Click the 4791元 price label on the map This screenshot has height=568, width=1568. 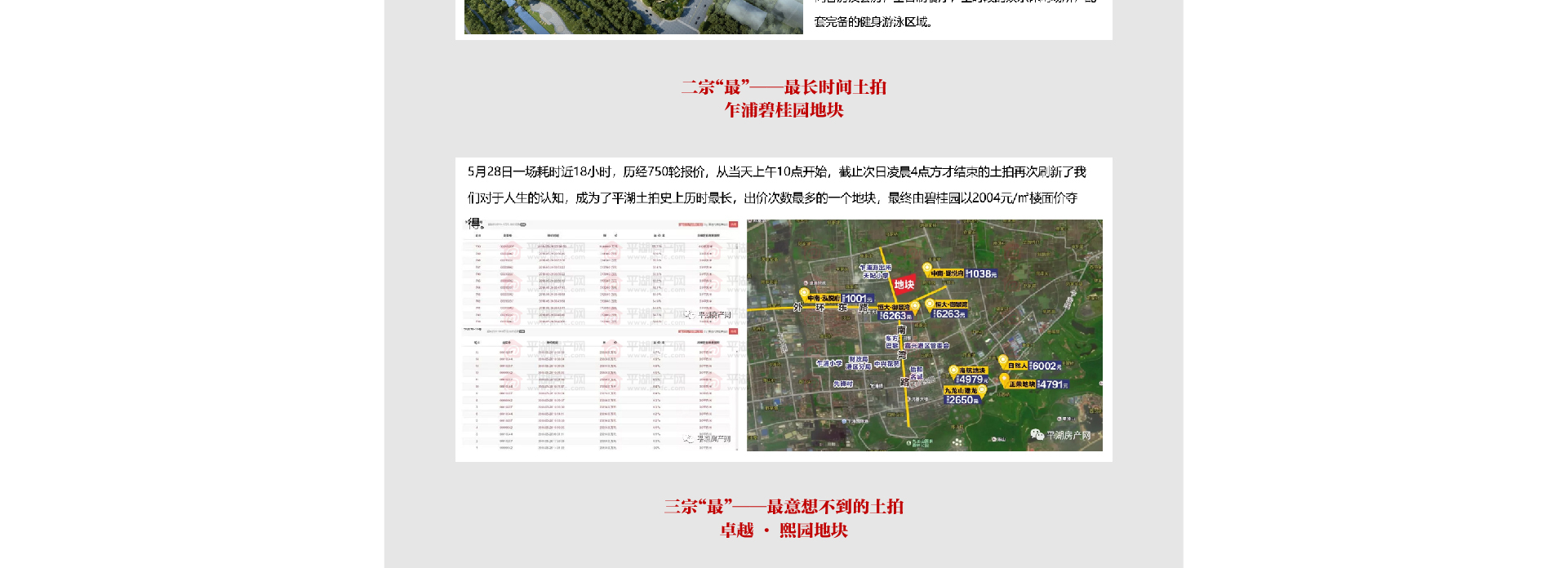click(1053, 384)
